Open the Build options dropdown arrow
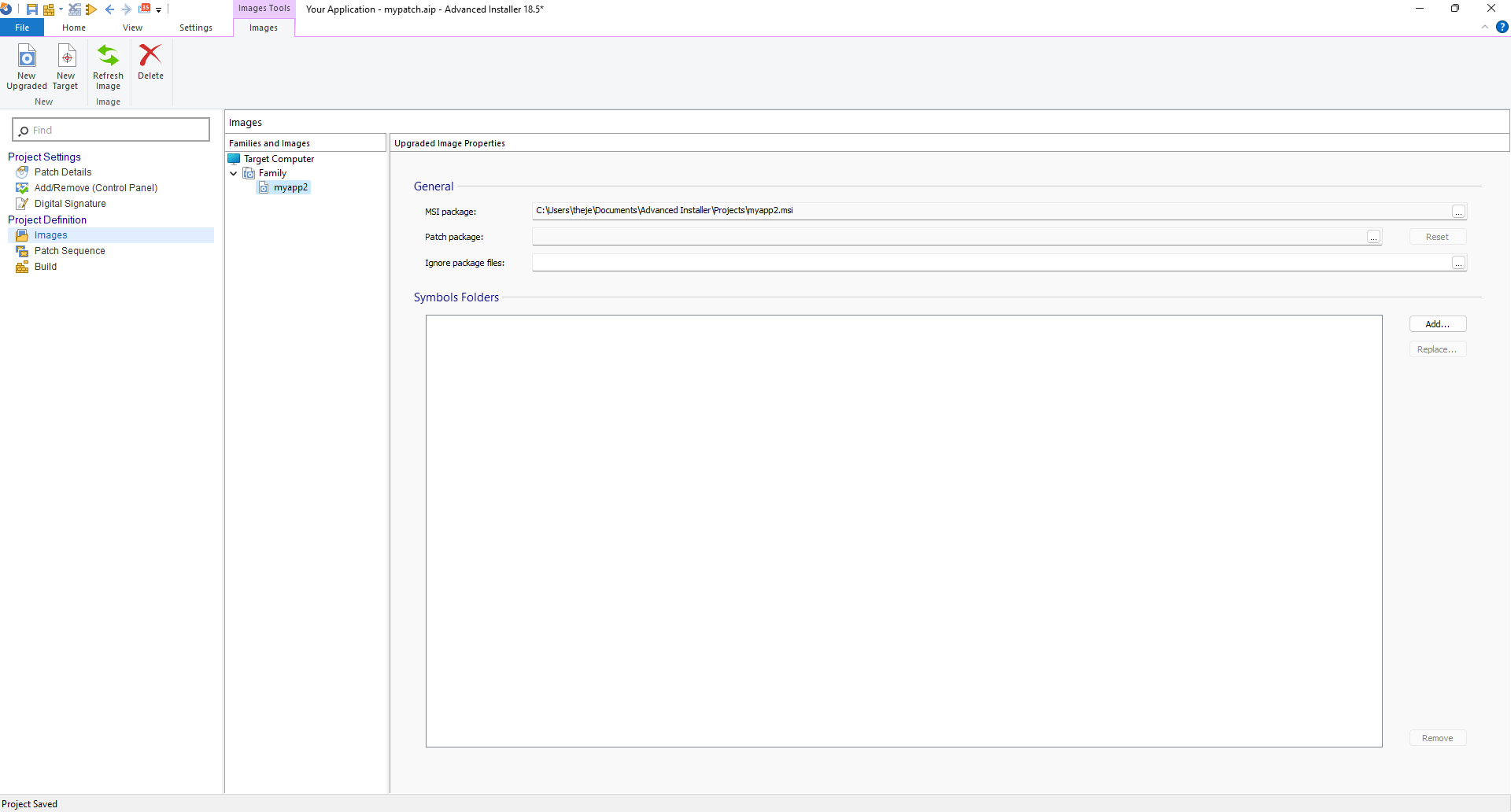Viewport: 1511px width, 812px height. 61,9
